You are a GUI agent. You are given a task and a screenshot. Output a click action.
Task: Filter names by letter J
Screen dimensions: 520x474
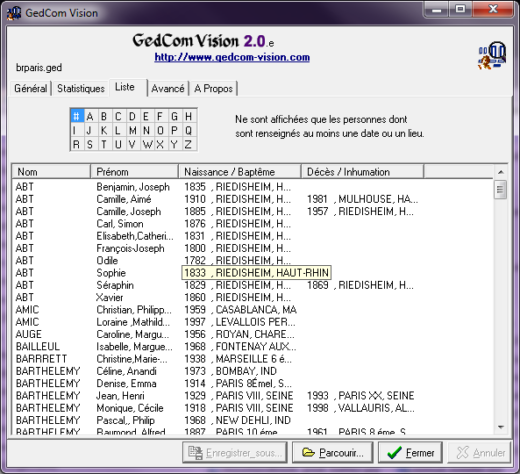point(90,130)
